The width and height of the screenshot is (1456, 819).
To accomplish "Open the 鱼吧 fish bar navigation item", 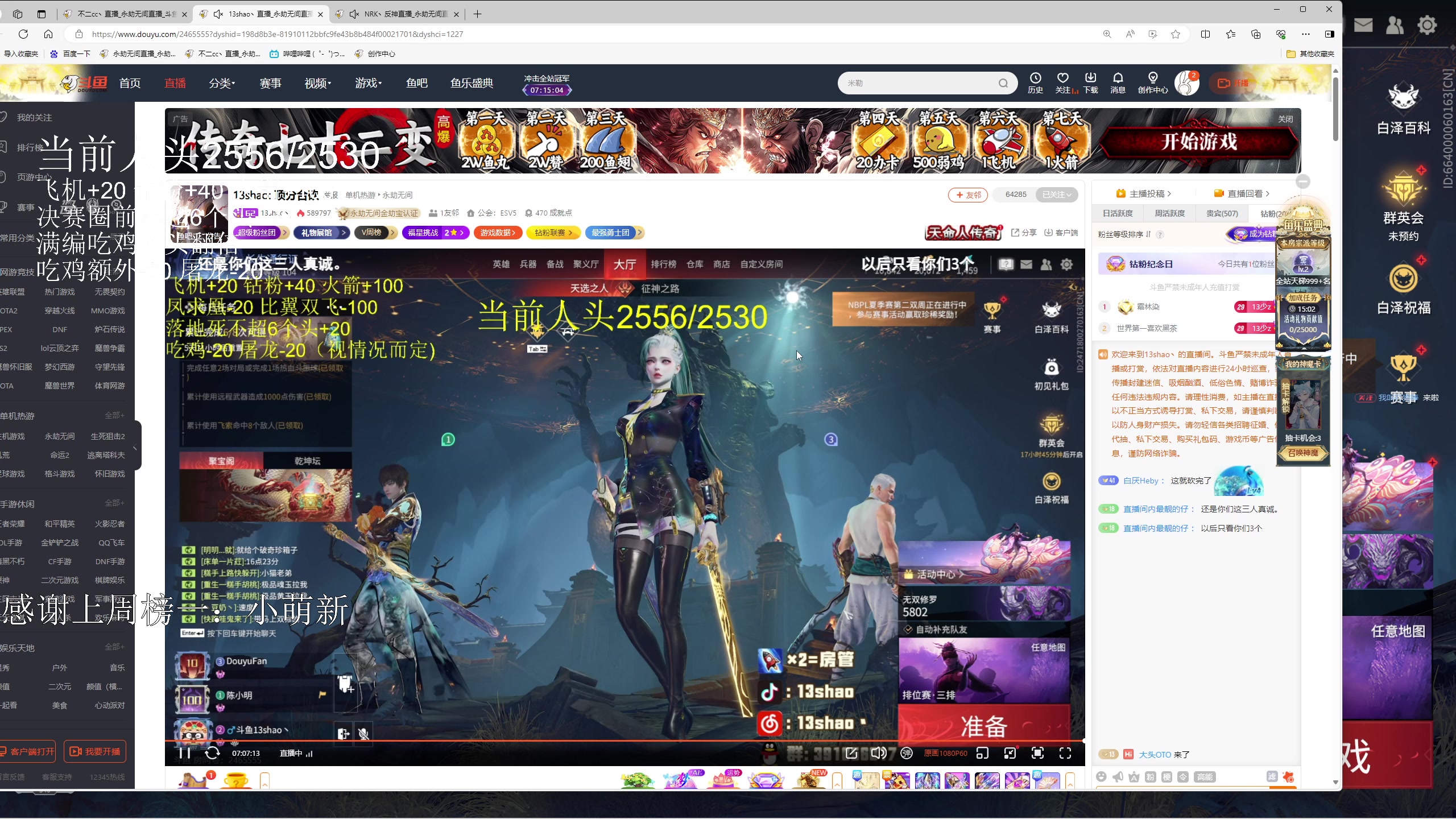I will pyautogui.click(x=416, y=83).
